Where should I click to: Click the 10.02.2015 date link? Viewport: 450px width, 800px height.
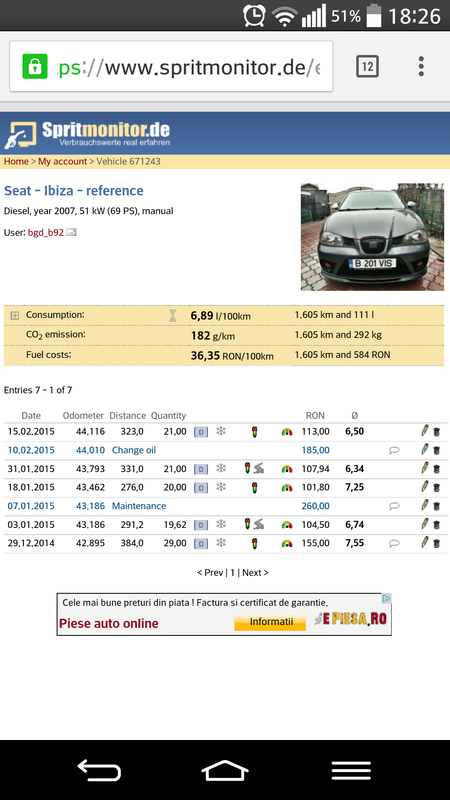point(31,450)
